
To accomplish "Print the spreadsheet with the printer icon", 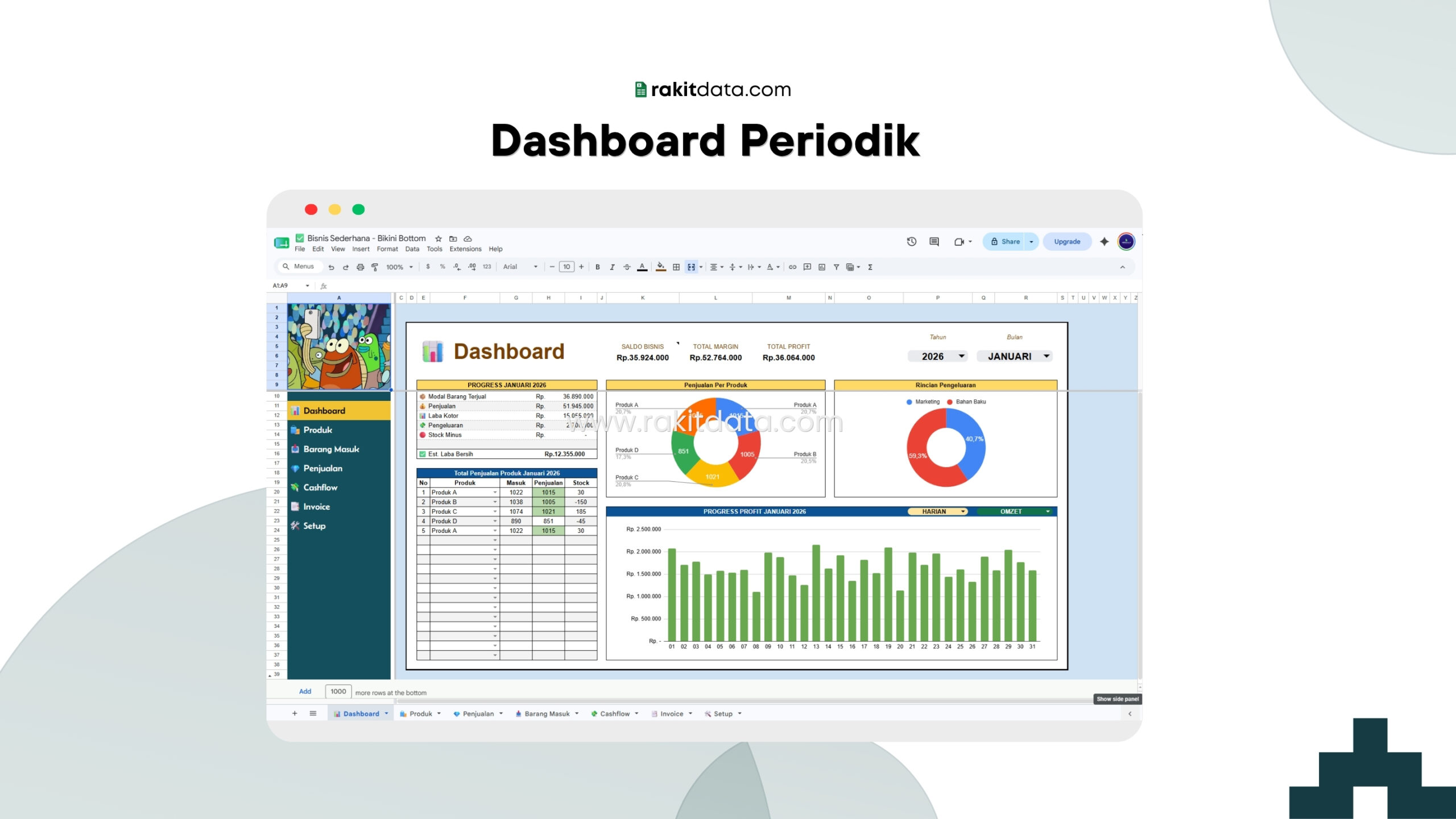I will (360, 267).
